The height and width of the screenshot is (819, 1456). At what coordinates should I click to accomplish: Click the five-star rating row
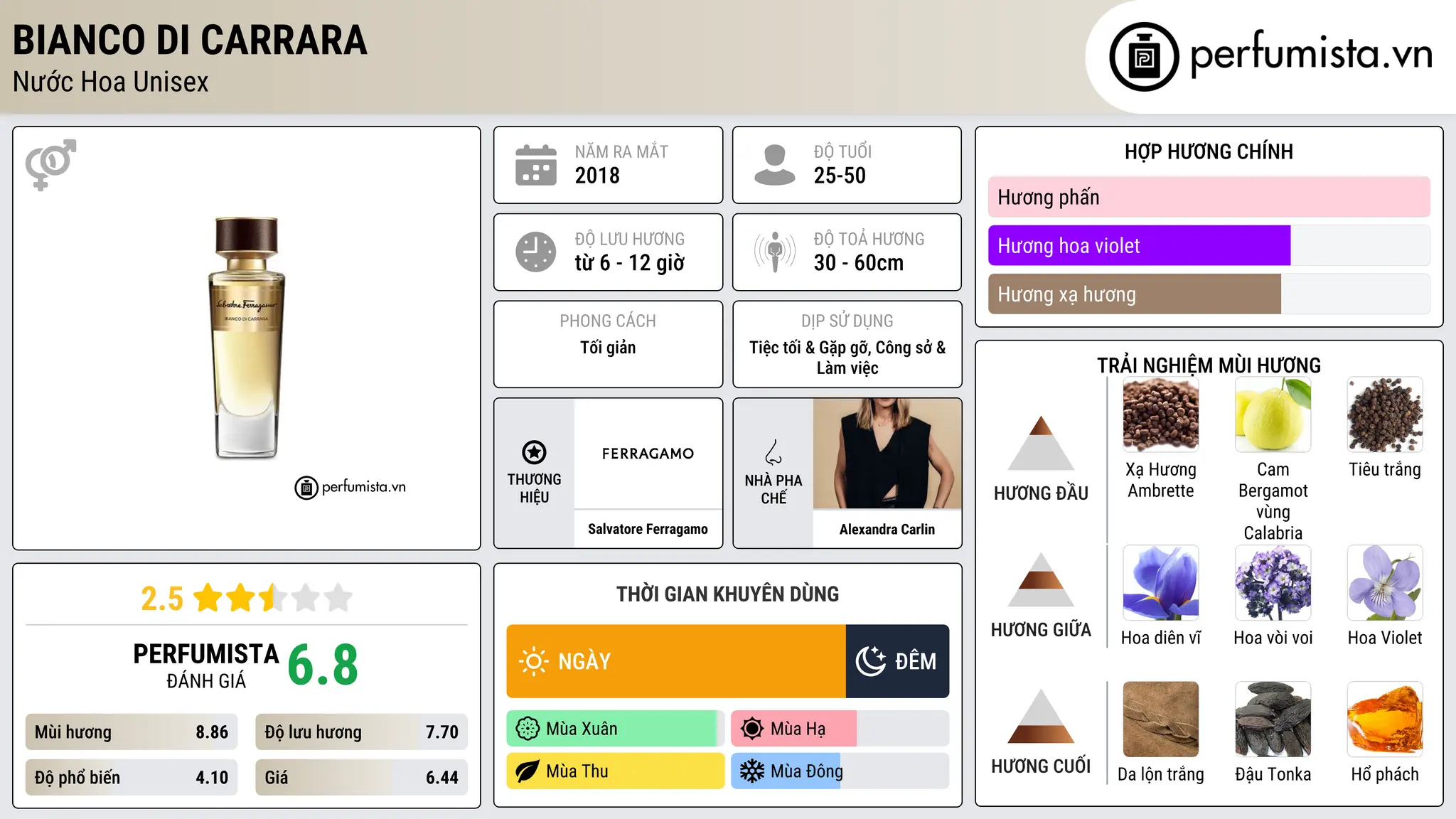coord(273,598)
